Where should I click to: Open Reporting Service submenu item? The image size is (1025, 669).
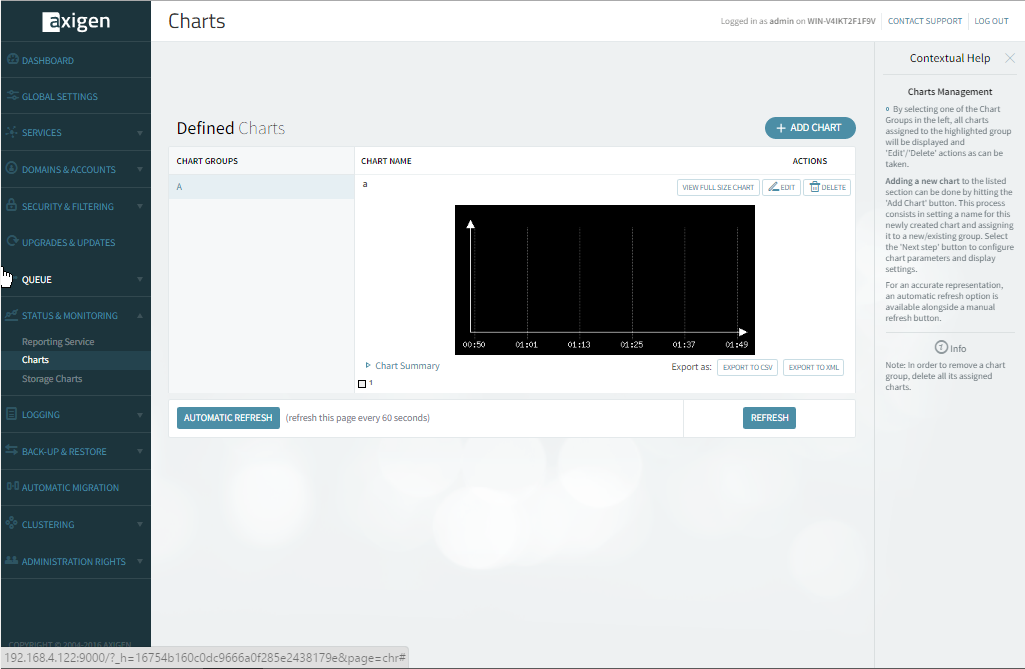tap(58, 342)
